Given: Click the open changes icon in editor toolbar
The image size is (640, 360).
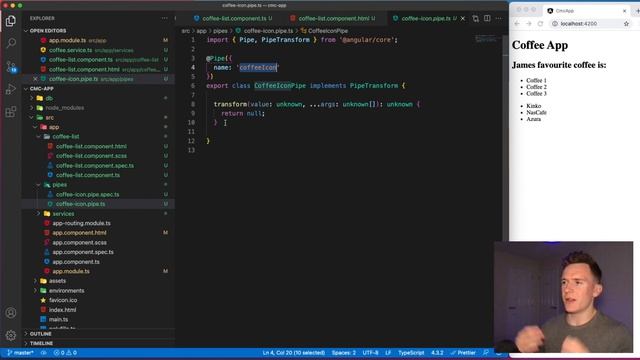Looking at the screenshot, I should pos(476,18).
